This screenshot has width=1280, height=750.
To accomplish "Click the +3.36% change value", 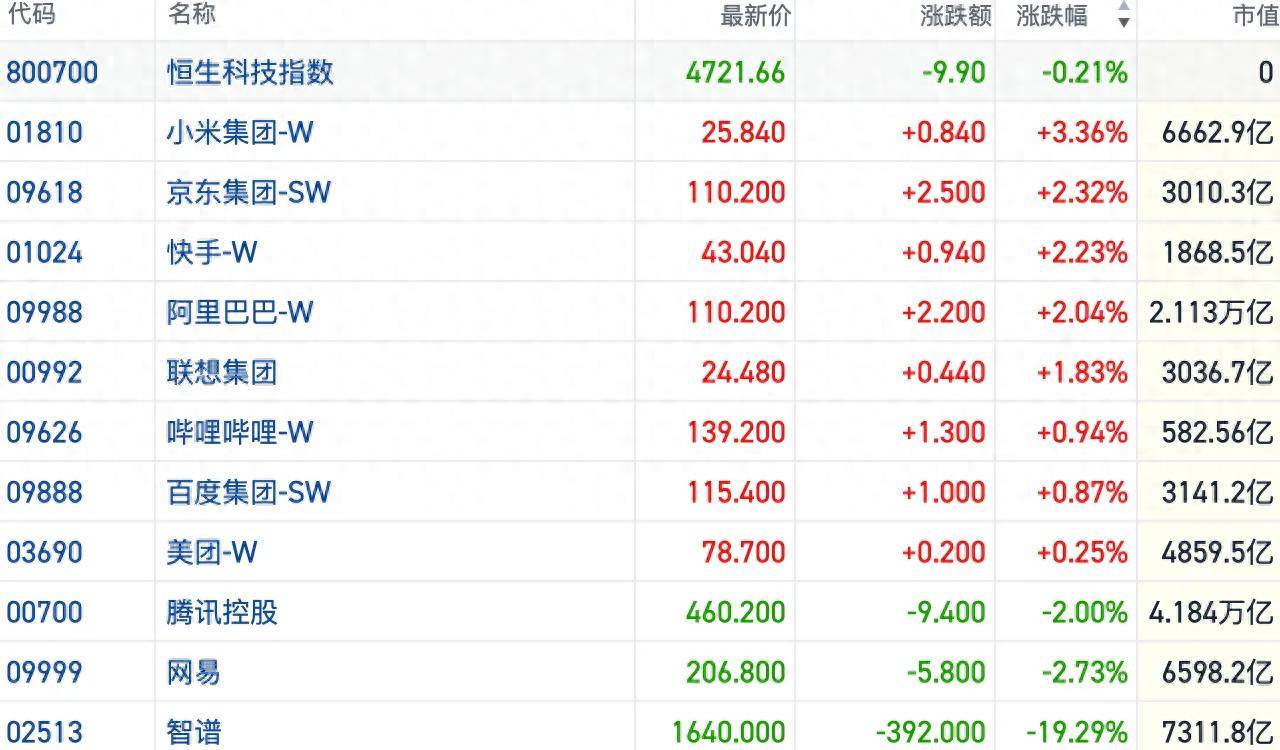I will 1083,132.
